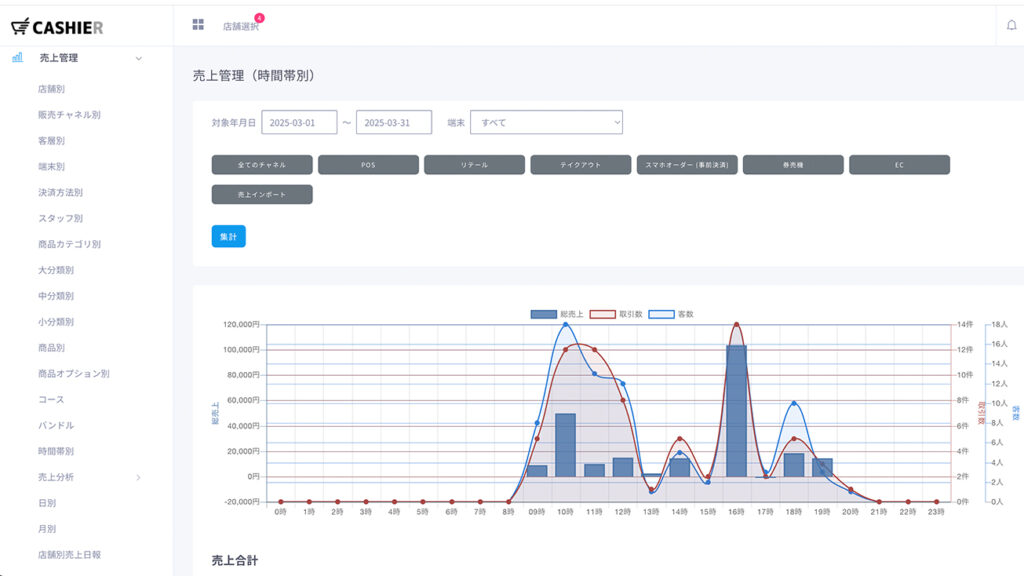Open 店舗選択 store selector
Viewport: 1024px width, 576px height.
(240, 27)
